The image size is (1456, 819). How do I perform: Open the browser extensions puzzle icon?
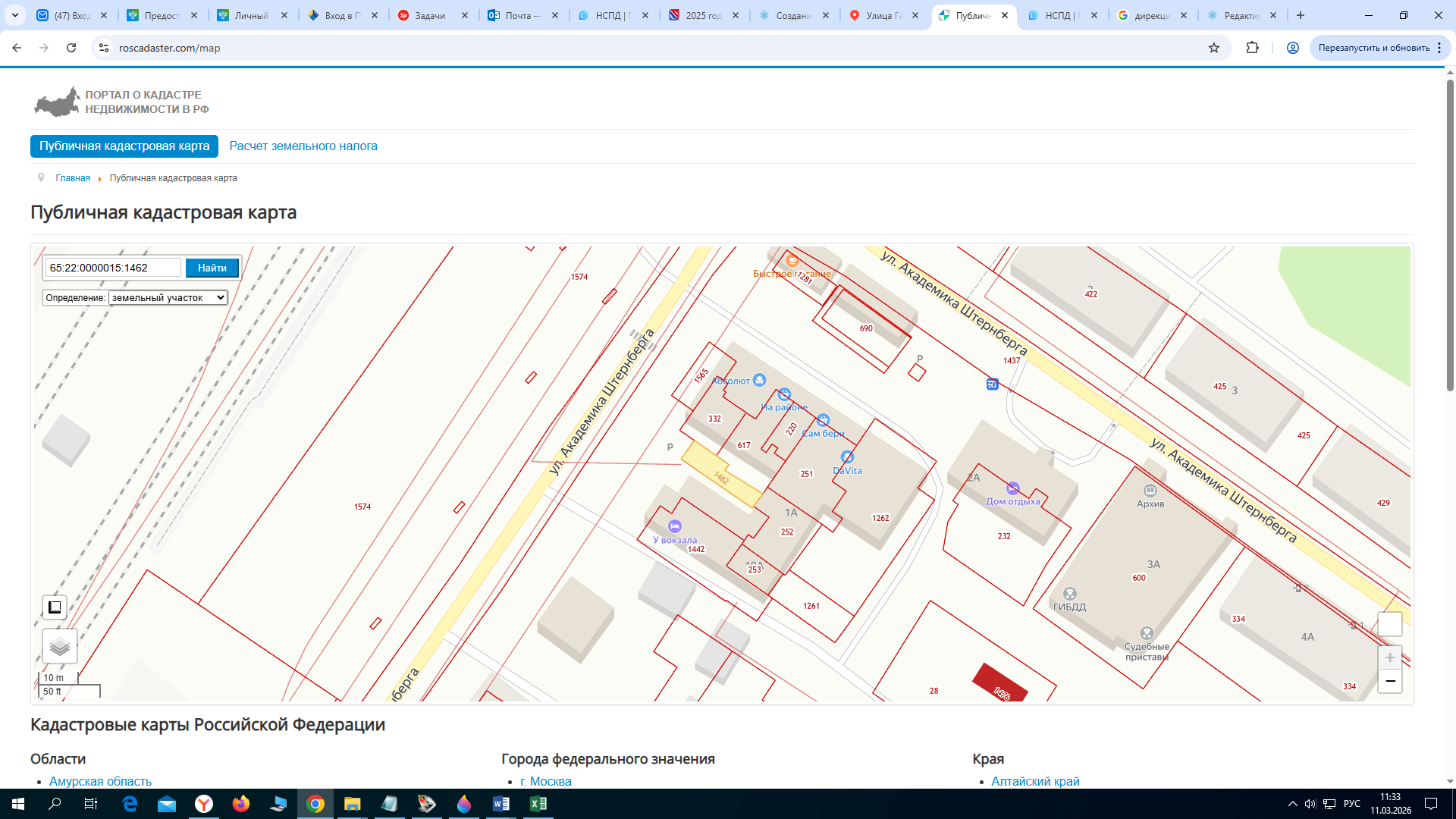tap(1252, 48)
